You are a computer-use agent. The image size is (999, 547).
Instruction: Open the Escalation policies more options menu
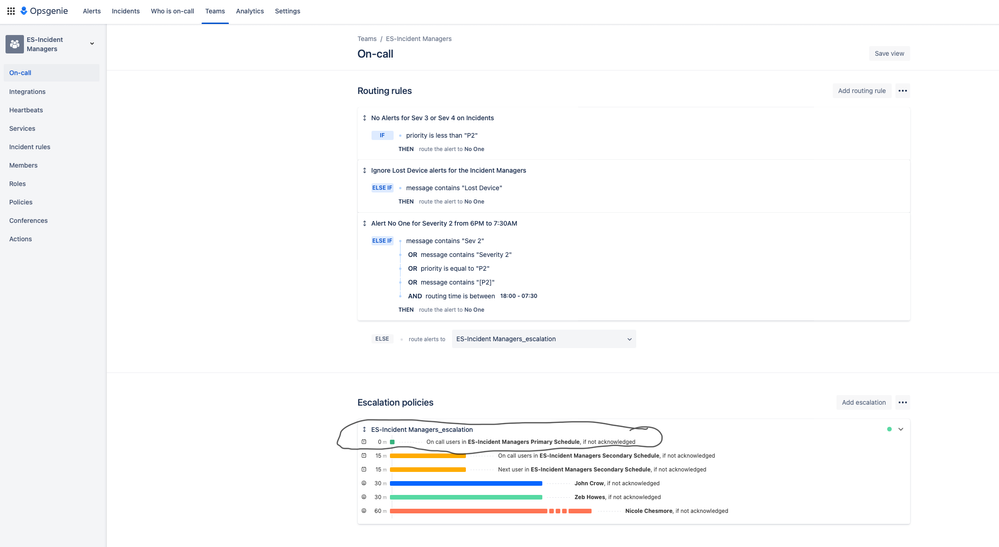(x=902, y=402)
